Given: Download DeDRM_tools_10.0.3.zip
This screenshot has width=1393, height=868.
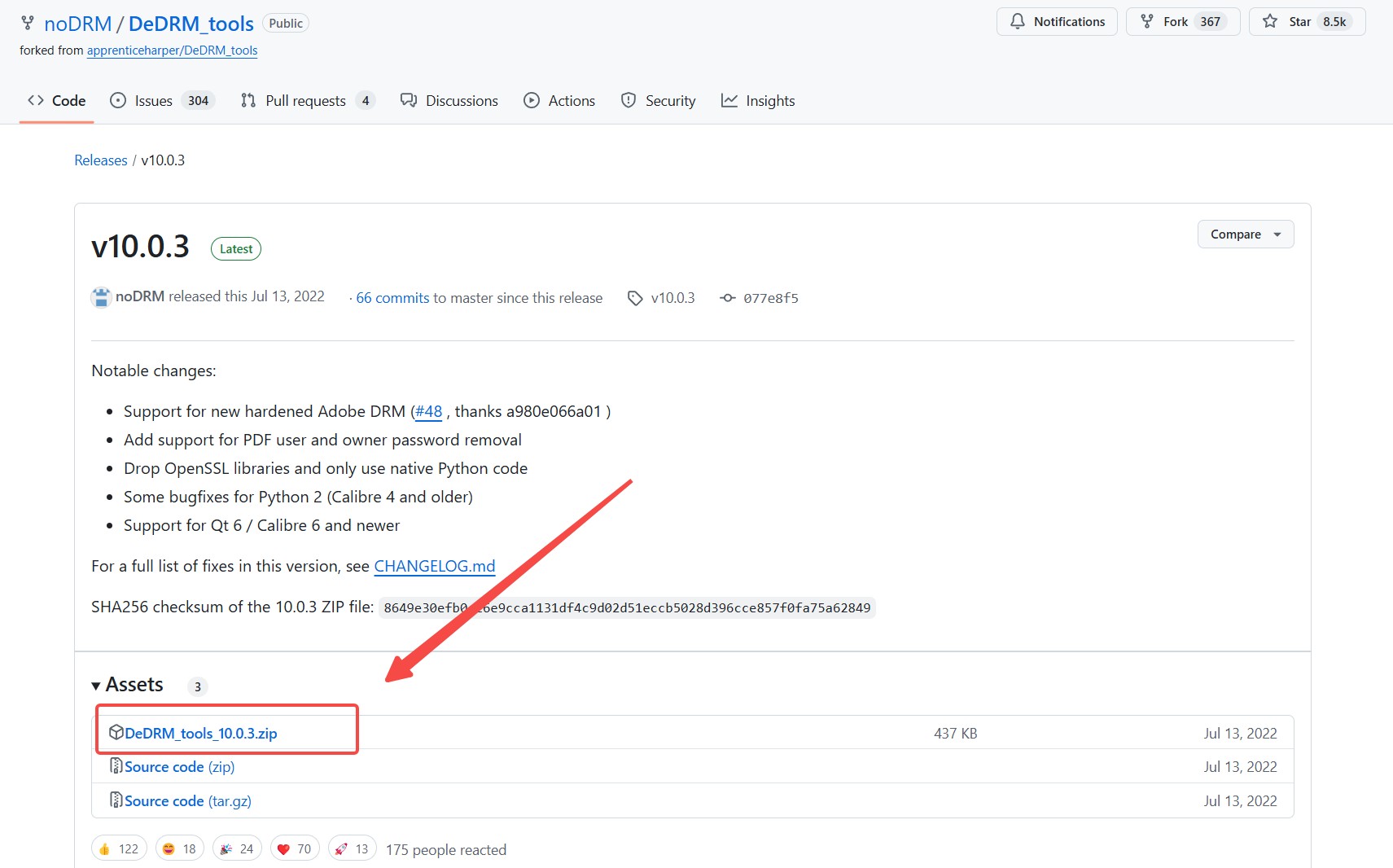Looking at the screenshot, I should pyautogui.click(x=201, y=733).
